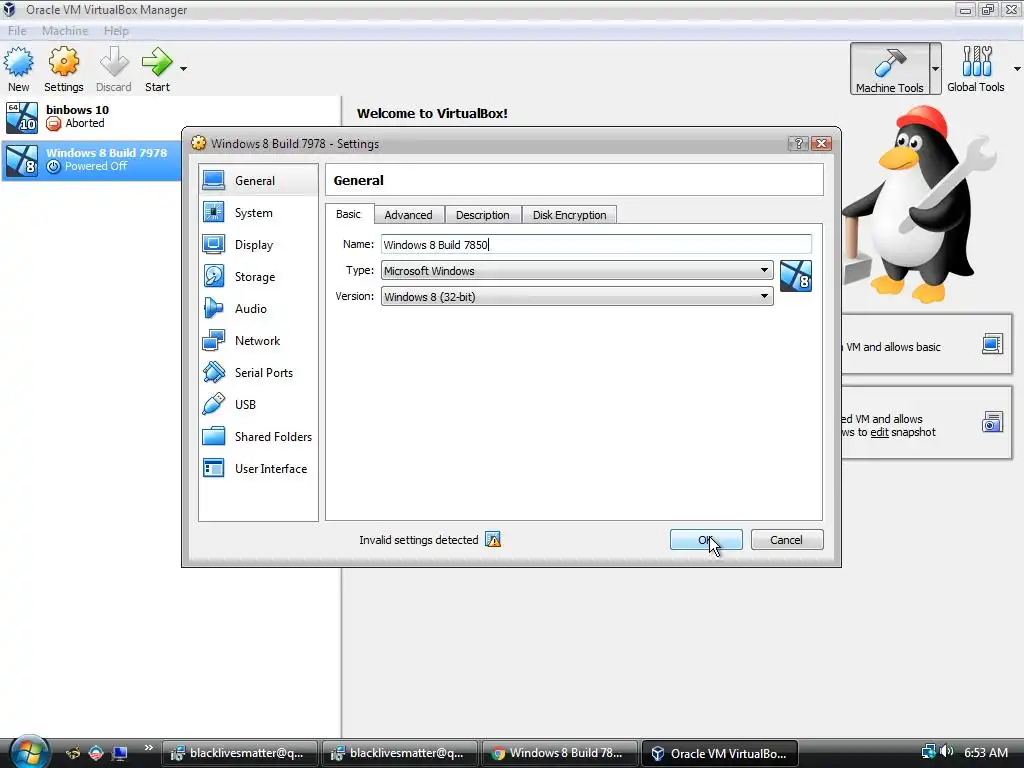The width and height of the screenshot is (1024, 768).
Task: Open Serial Ports settings category
Action: coord(258,373)
